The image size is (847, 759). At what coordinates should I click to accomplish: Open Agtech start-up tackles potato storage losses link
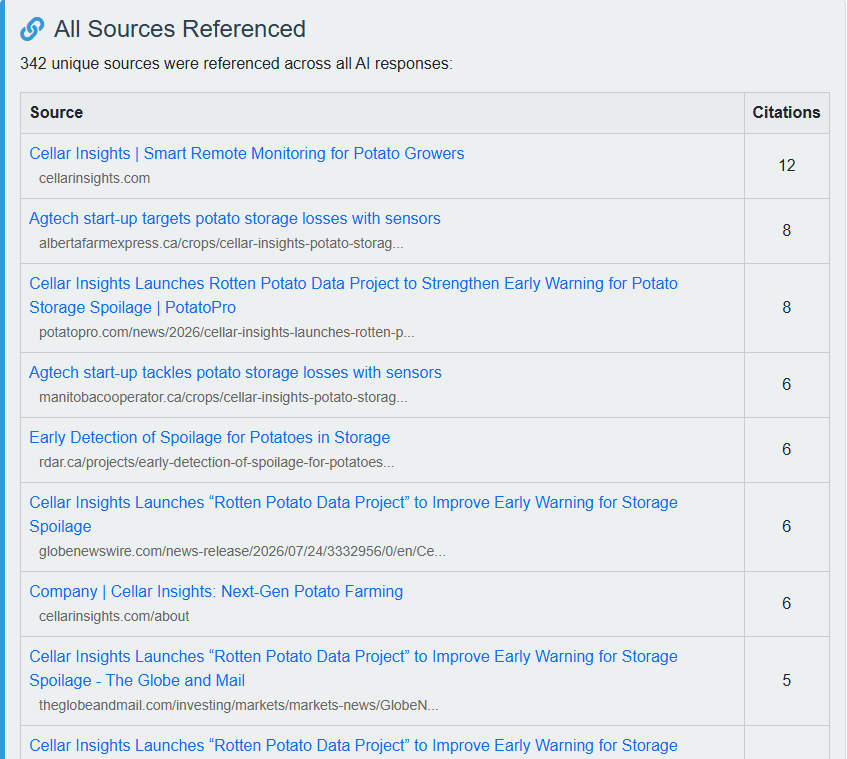tap(236, 372)
